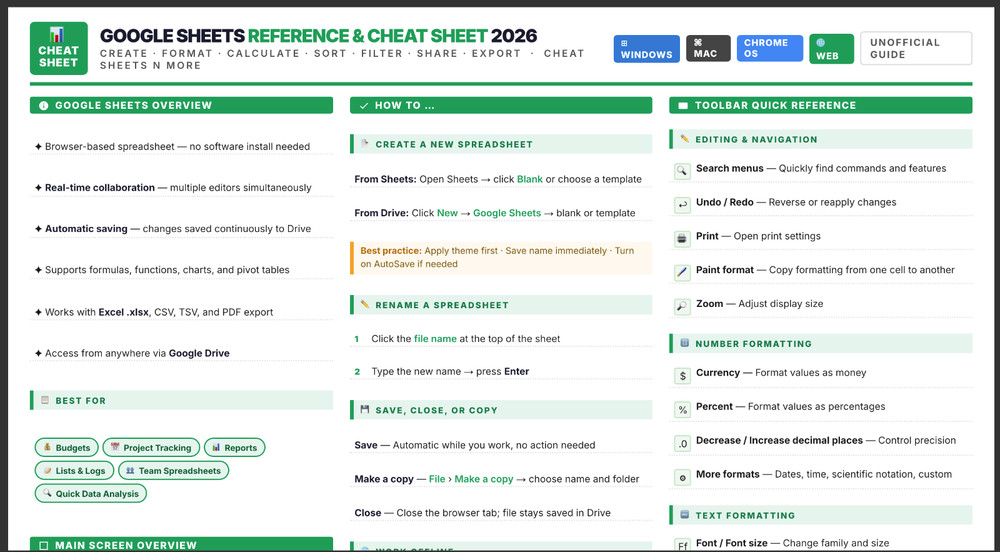Click the pencil icon beside Editing & Navigation

(684, 138)
